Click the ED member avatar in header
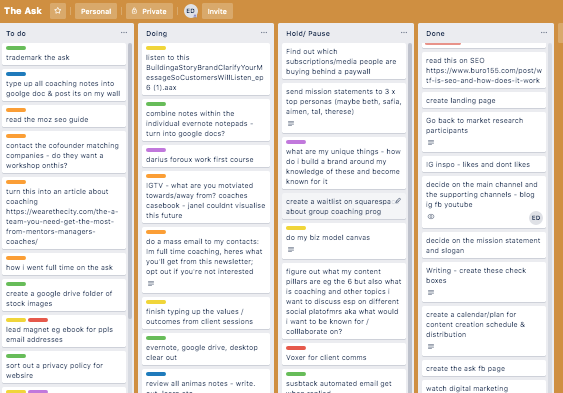The height and width of the screenshot is (393, 563). point(191,11)
